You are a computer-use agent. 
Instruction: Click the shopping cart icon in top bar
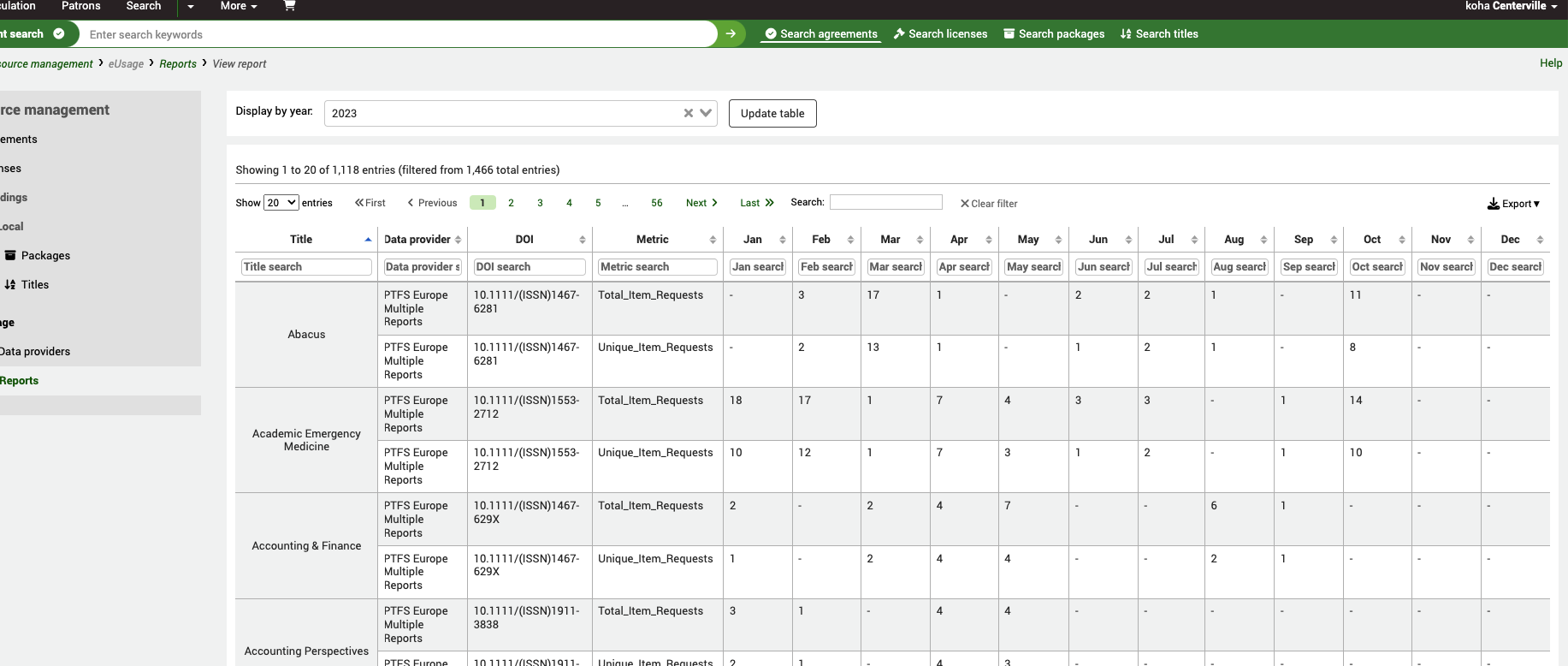pos(289,6)
